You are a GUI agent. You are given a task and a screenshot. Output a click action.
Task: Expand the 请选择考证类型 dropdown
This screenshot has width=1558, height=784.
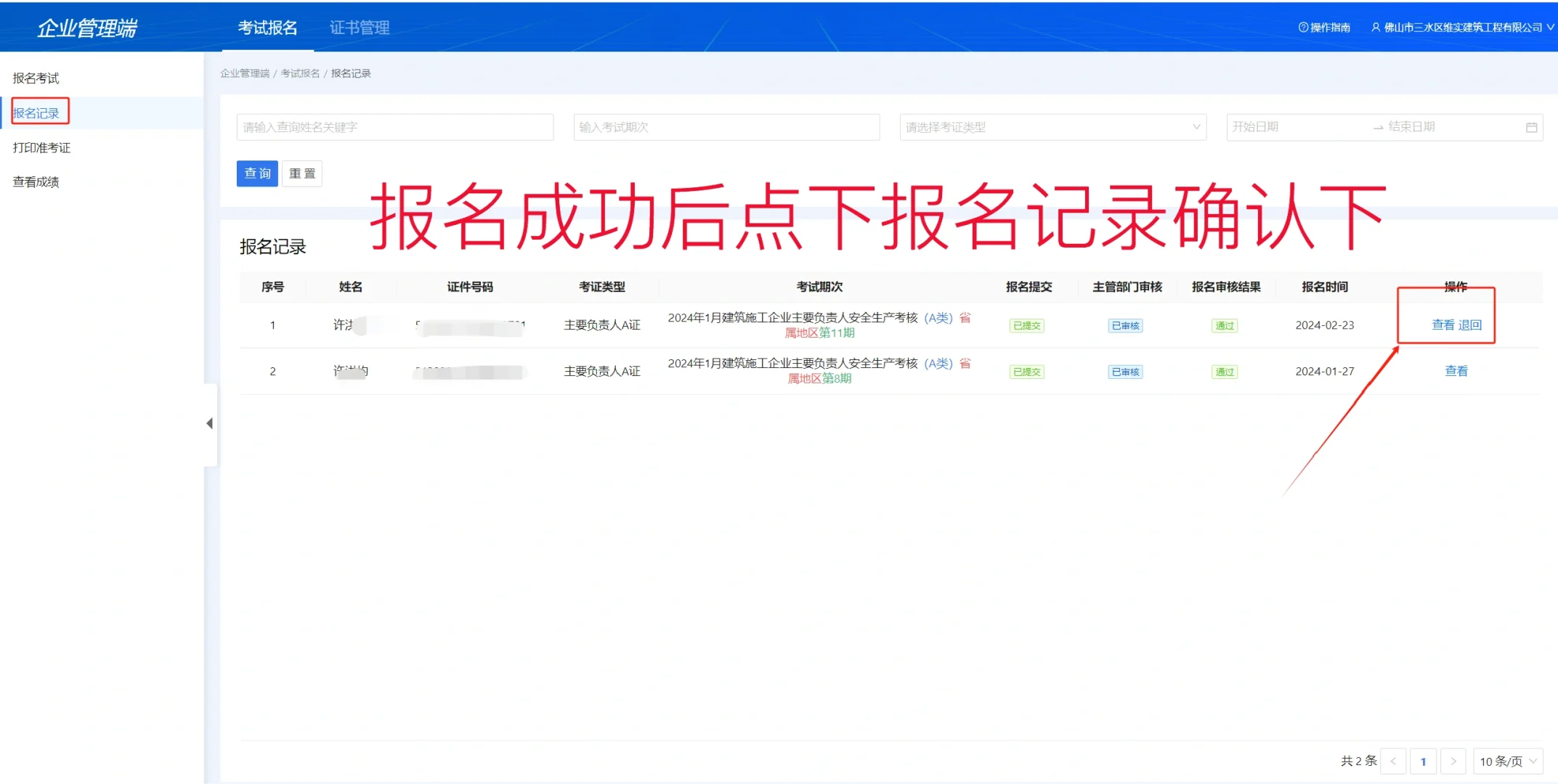point(1052,127)
